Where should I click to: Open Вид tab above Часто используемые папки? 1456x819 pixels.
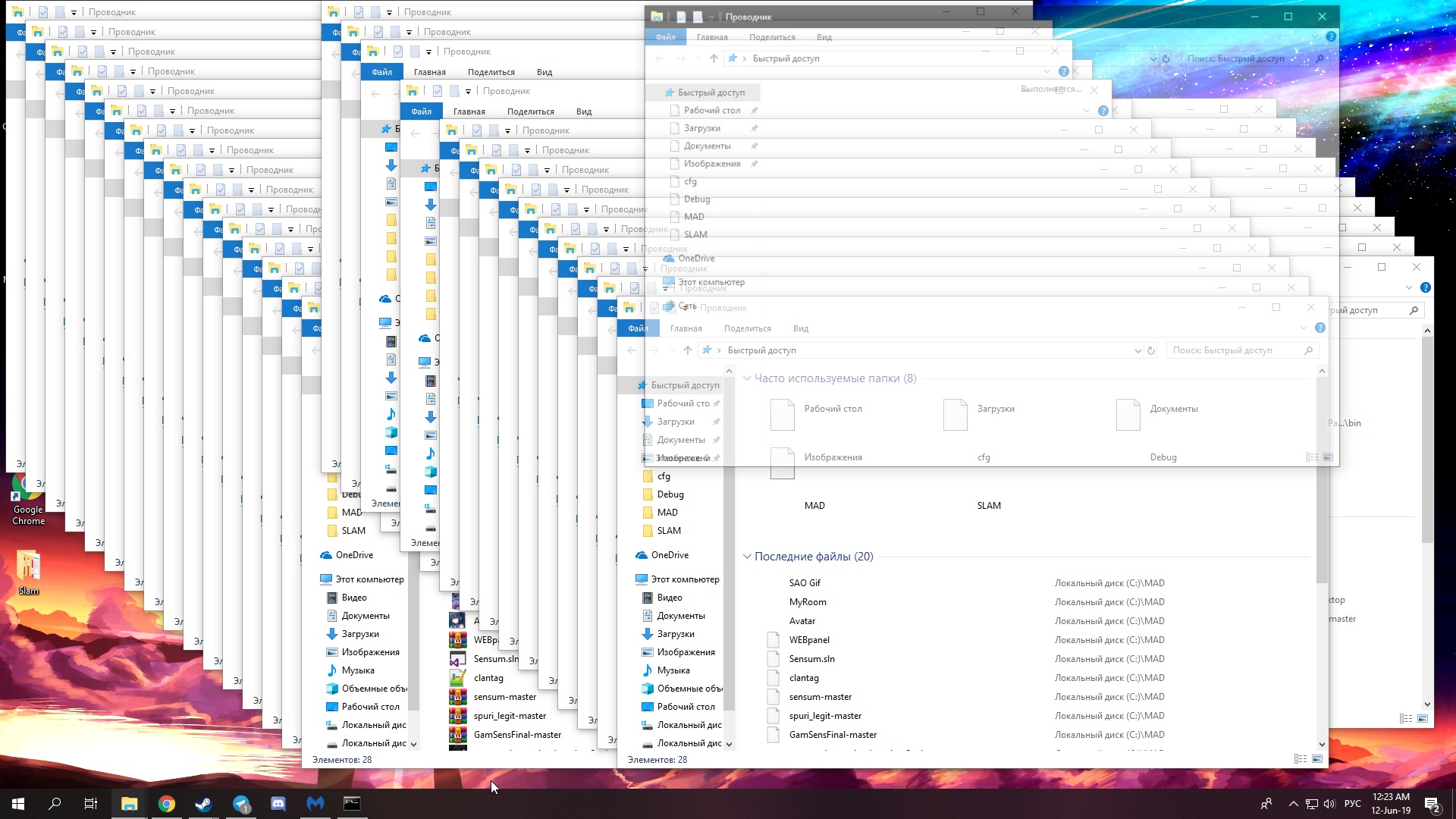tap(800, 328)
